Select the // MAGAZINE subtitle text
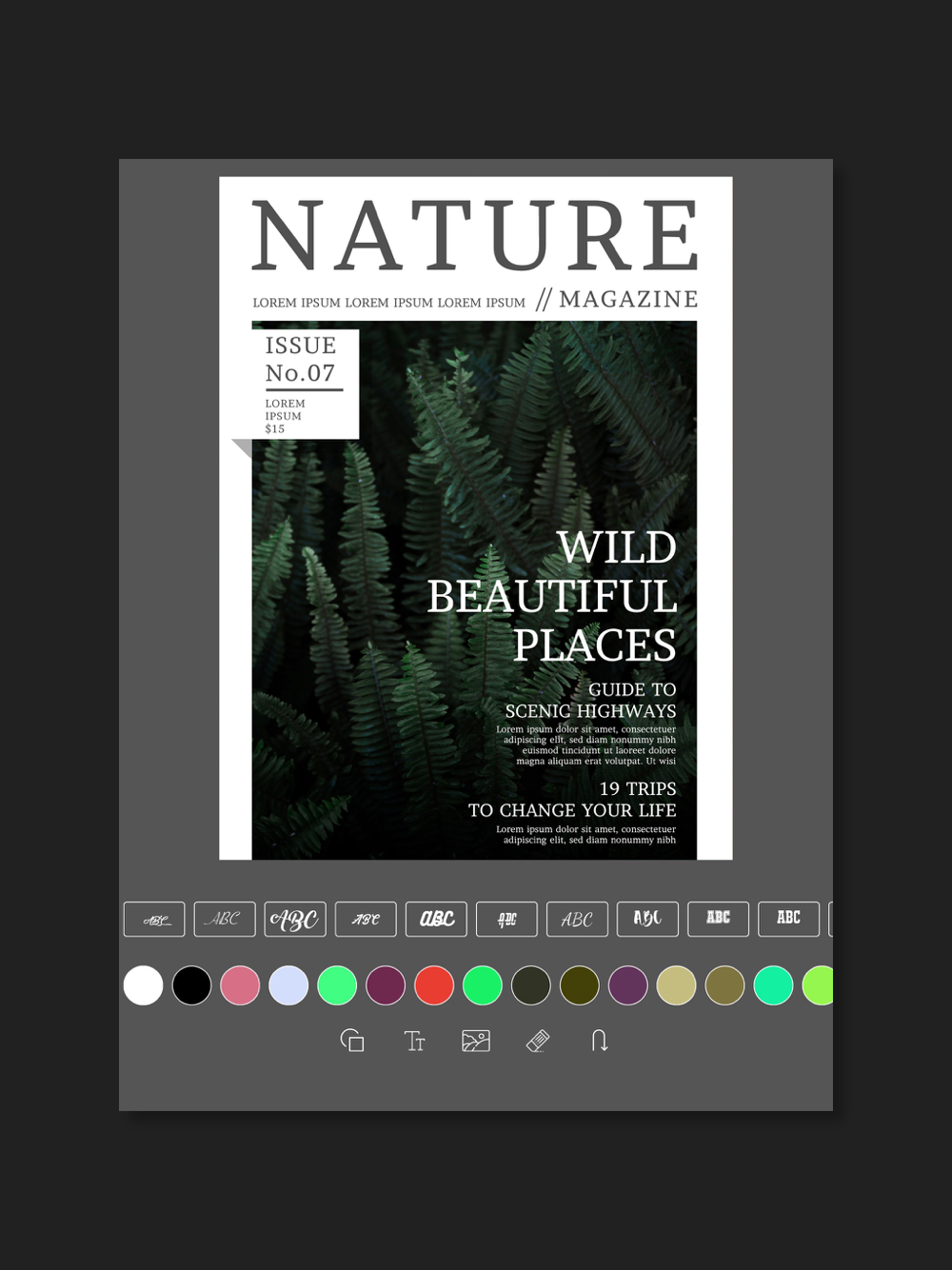 pyautogui.click(x=617, y=299)
